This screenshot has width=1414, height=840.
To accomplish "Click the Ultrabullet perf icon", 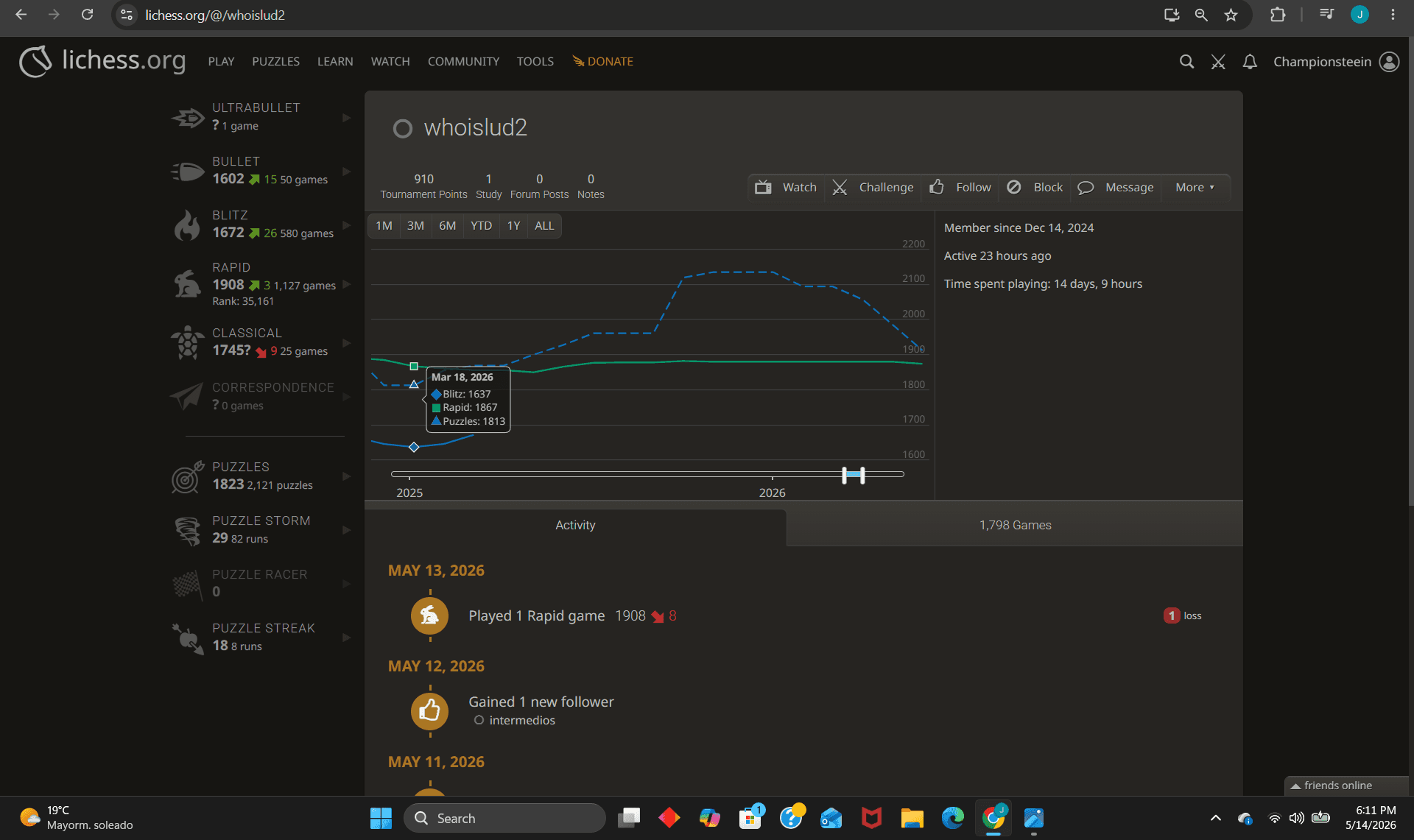I will tap(188, 117).
